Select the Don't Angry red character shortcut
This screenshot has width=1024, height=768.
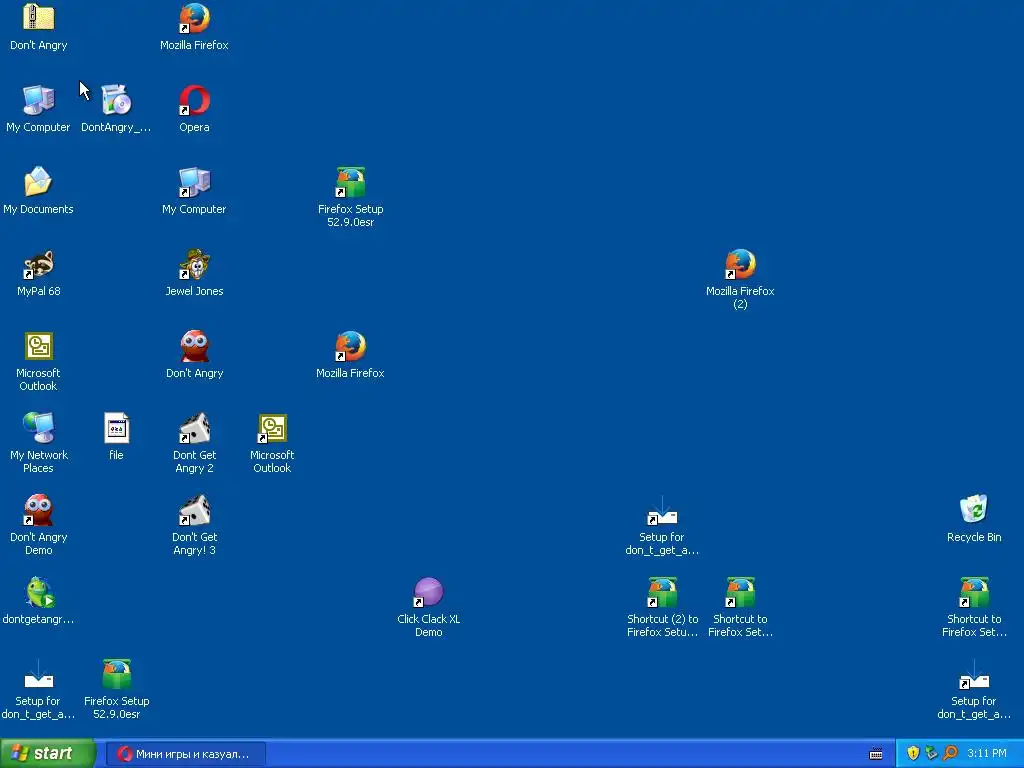point(194,346)
